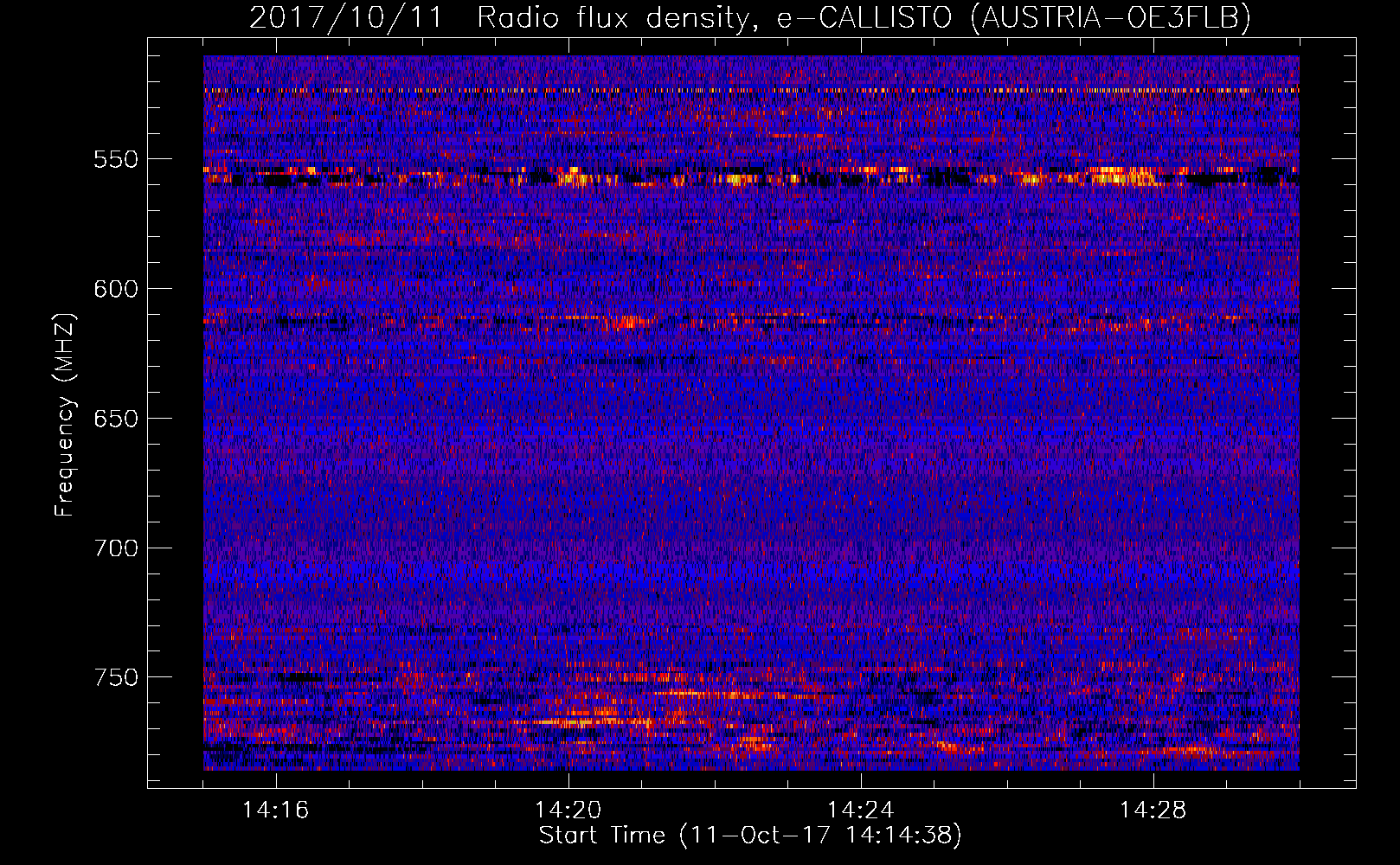Click the 14:28 time tick label
The height and width of the screenshot is (865, 1400).
click(x=1153, y=811)
